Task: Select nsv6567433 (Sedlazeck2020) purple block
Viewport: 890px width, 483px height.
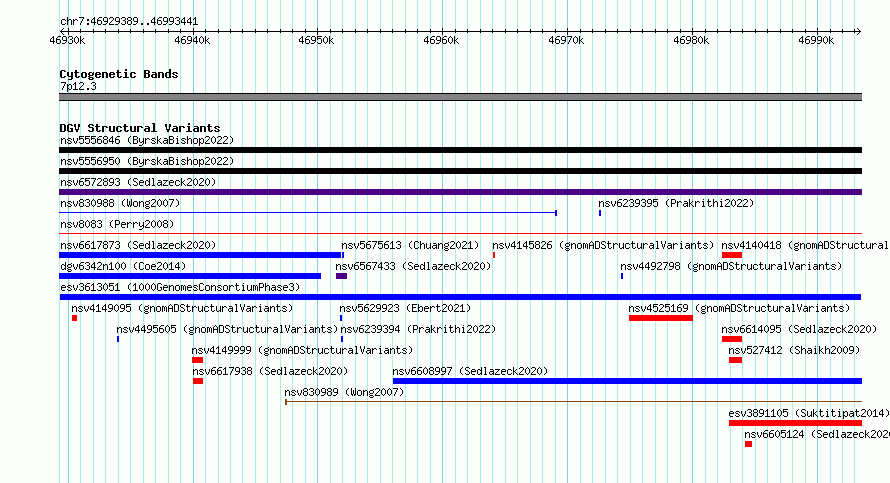Action: [341, 276]
